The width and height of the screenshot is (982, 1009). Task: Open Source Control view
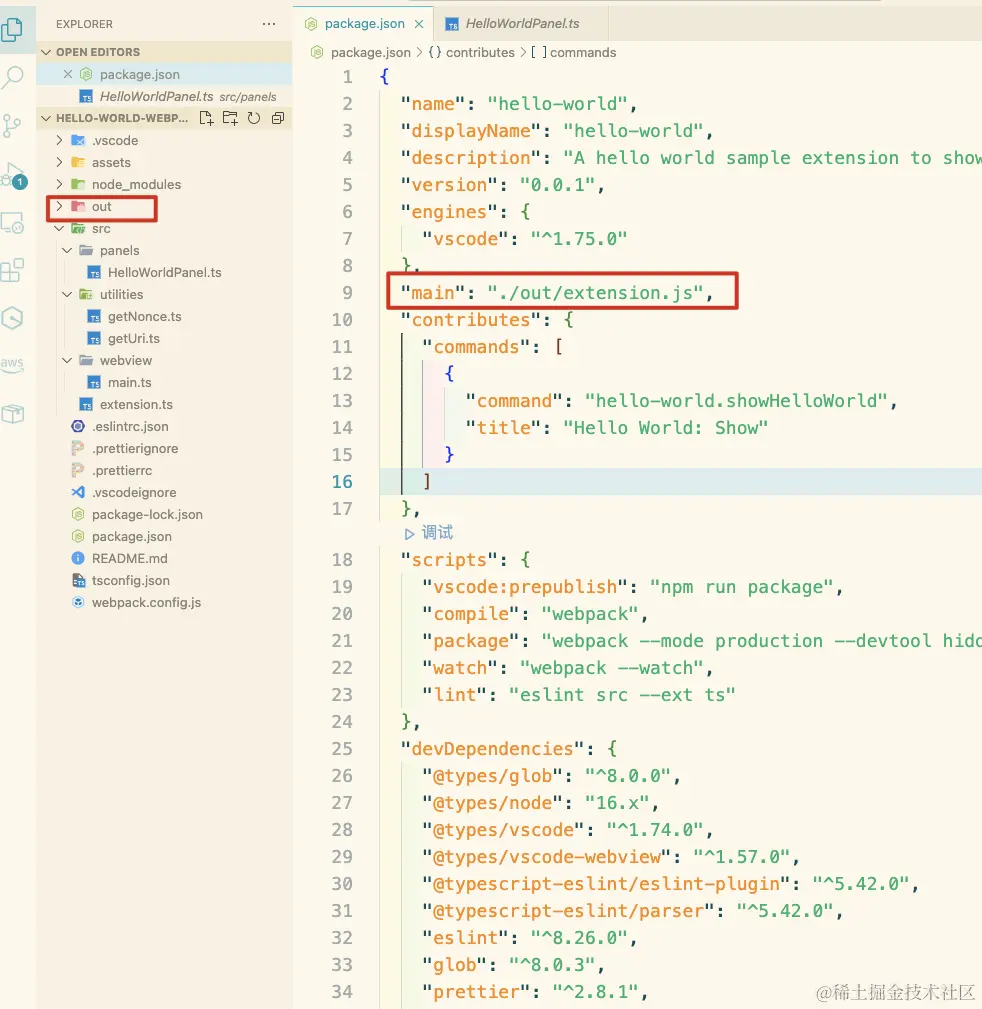click(x=13, y=125)
